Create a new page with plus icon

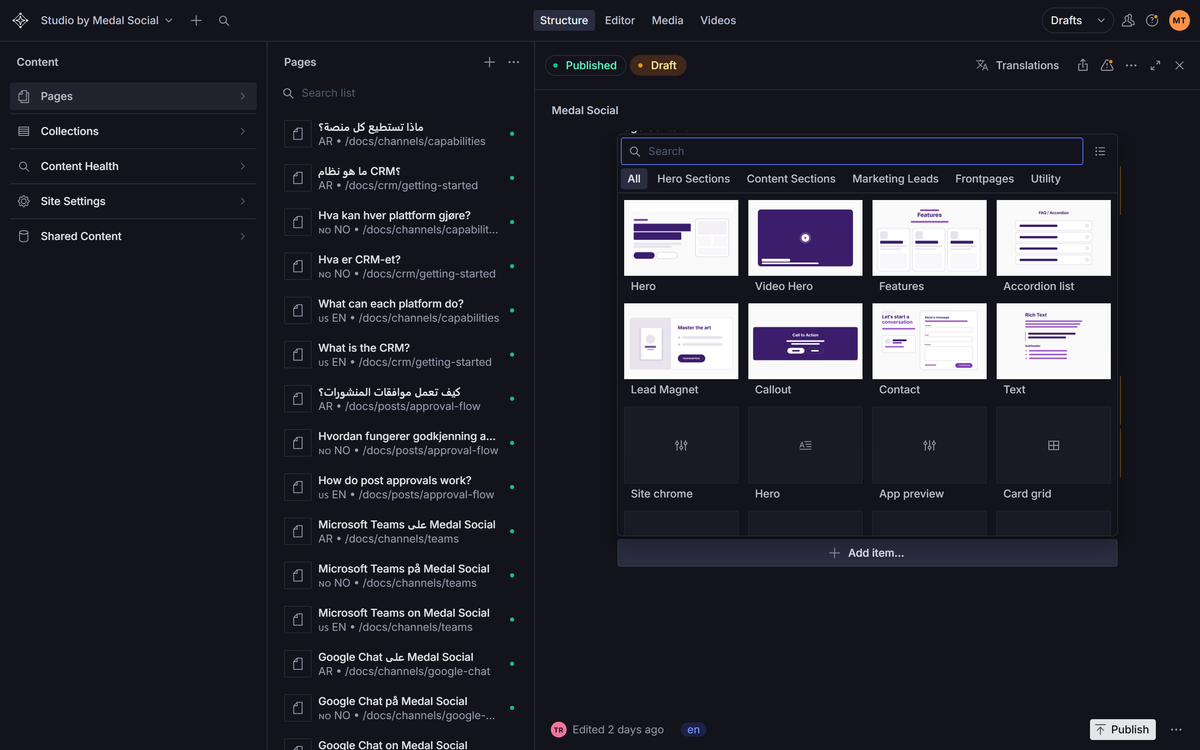click(489, 62)
